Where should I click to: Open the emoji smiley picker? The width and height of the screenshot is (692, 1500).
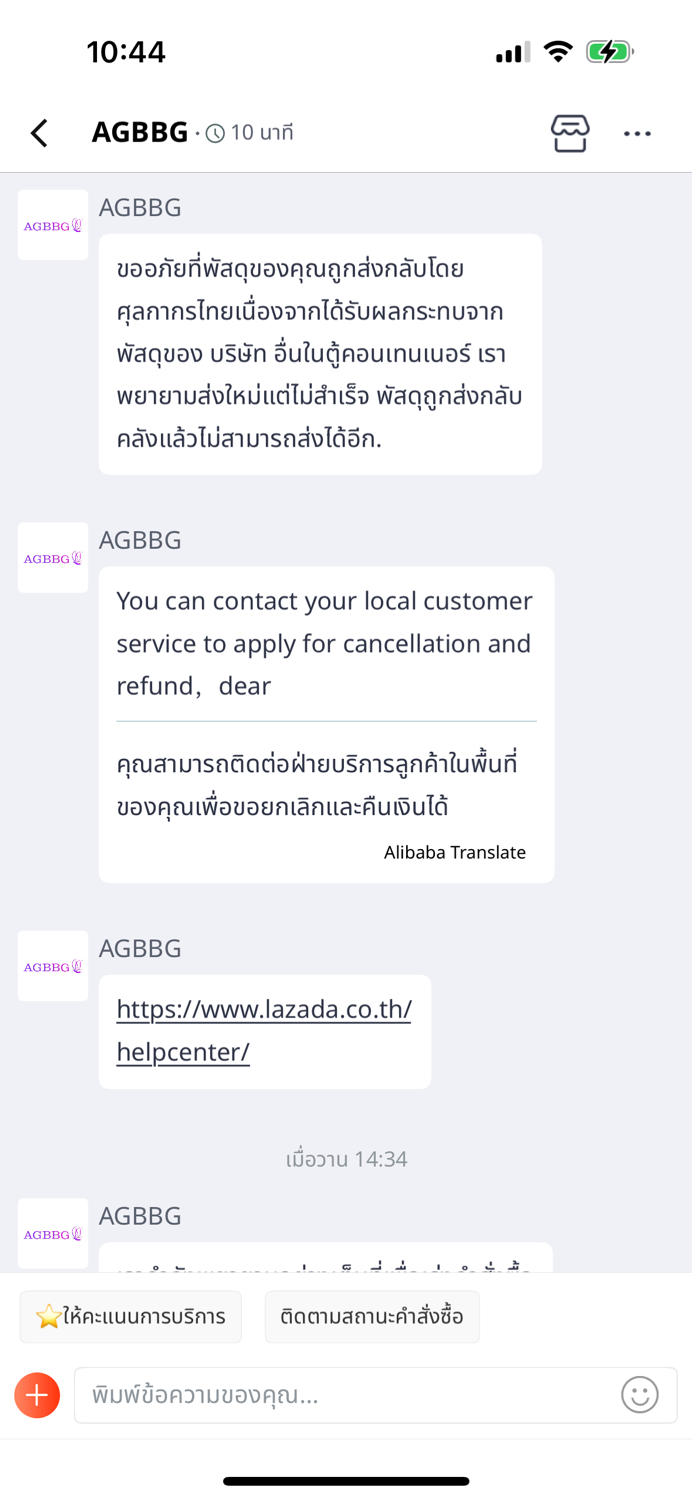(639, 1395)
